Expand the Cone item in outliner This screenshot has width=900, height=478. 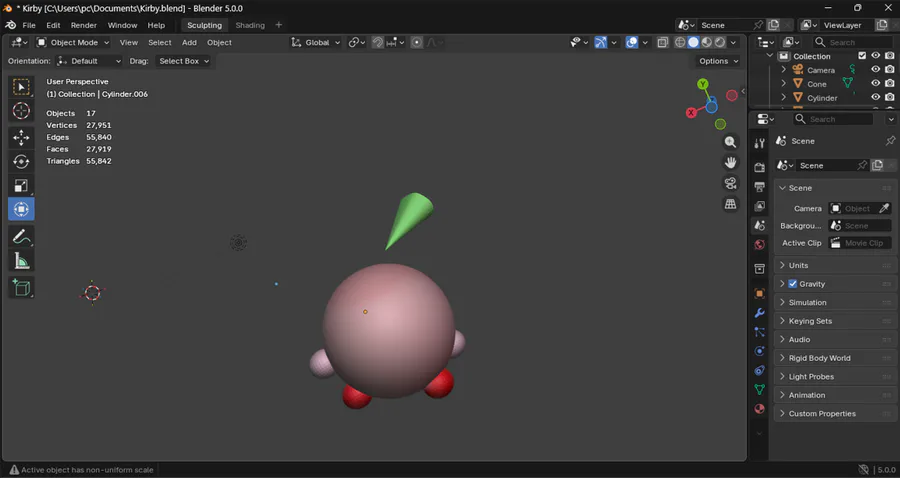783,83
